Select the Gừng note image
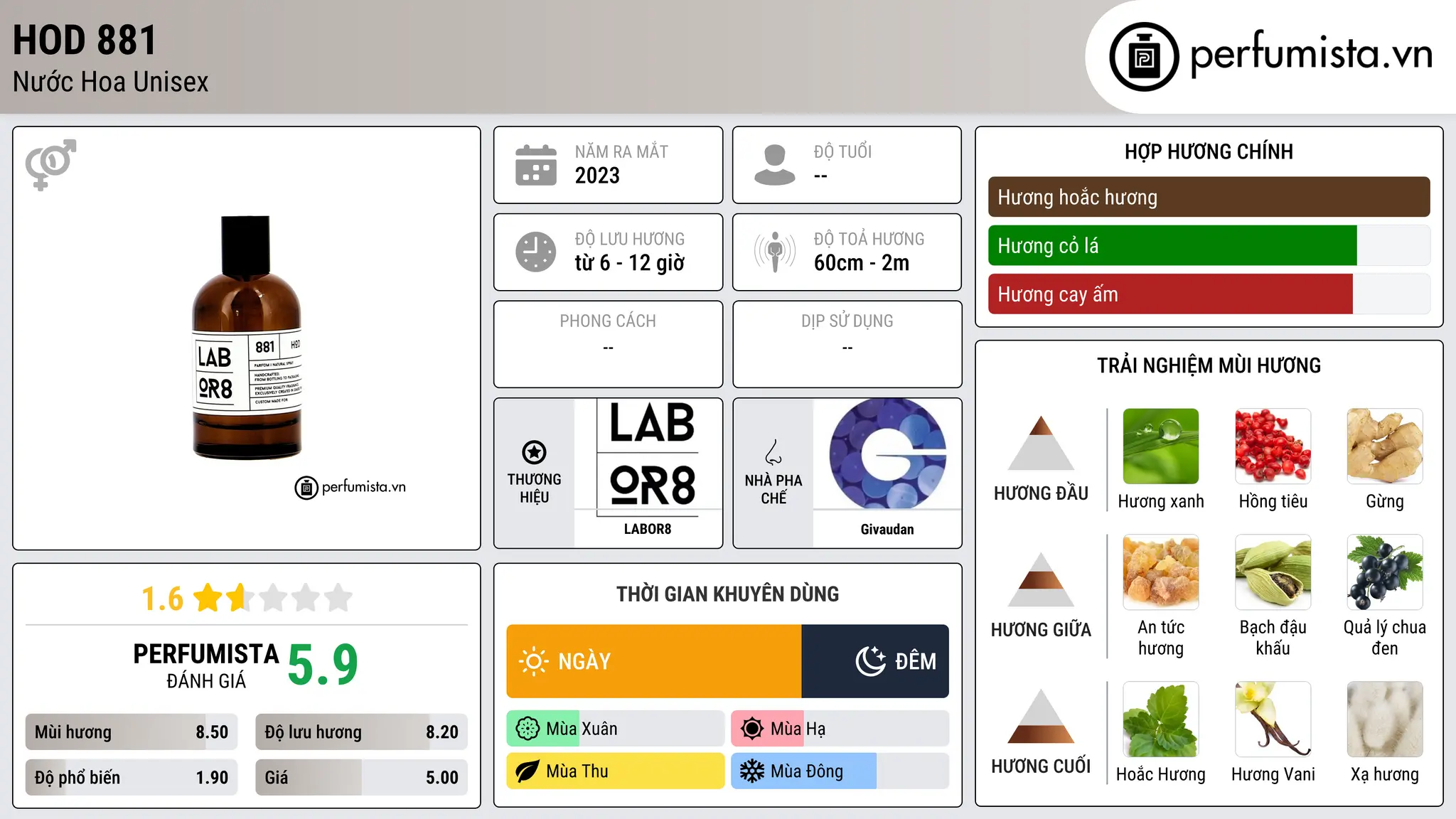 pyautogui.click(x=1385, y=446)
